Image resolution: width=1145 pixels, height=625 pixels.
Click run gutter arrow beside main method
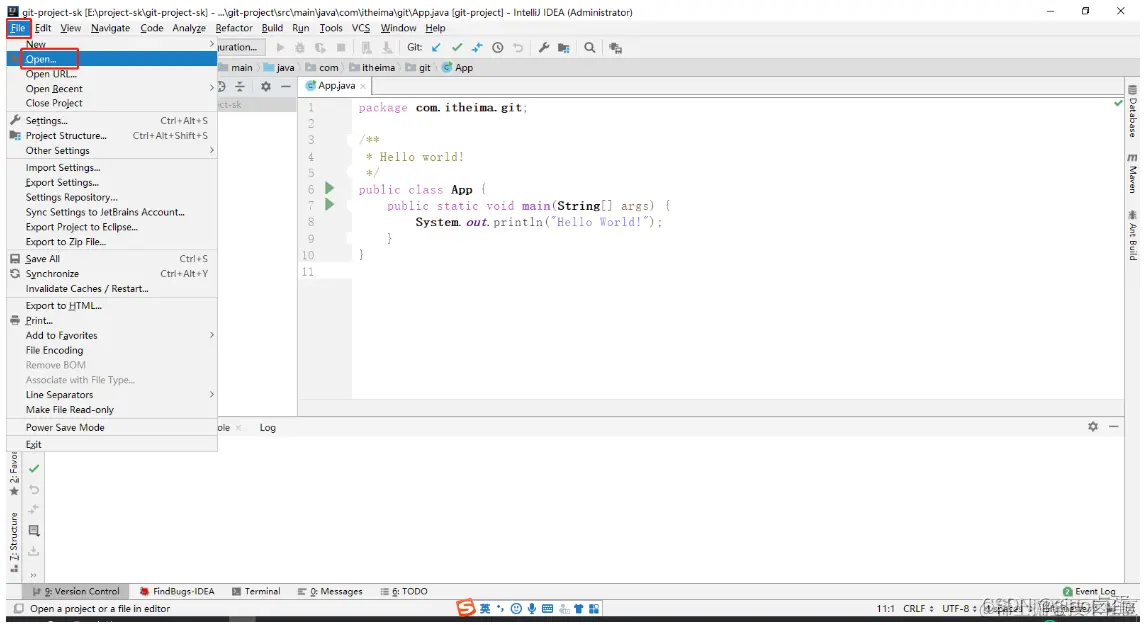[x=329, y=204]
